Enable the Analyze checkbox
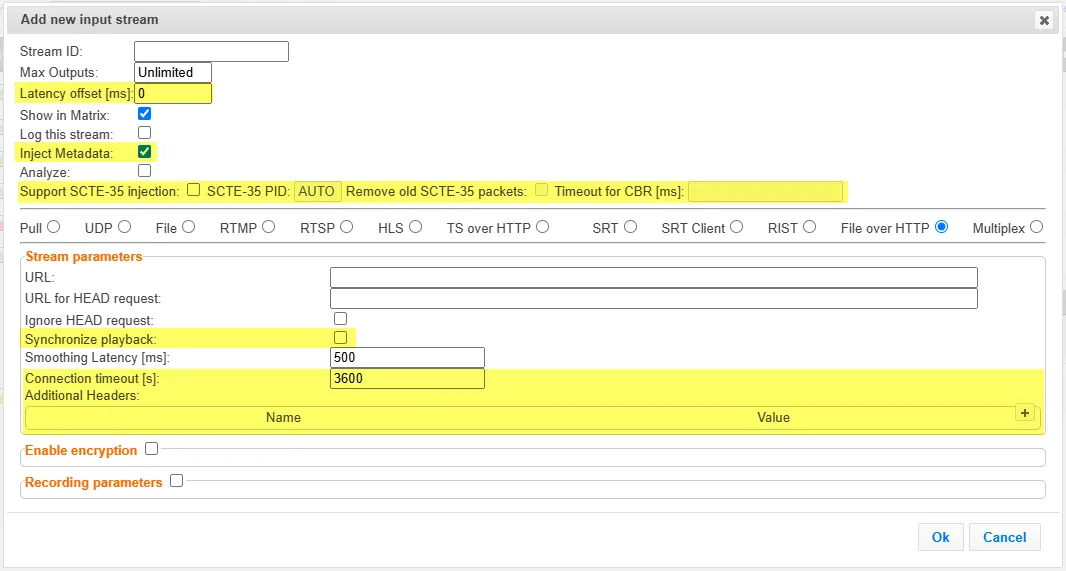 (144, 171)
